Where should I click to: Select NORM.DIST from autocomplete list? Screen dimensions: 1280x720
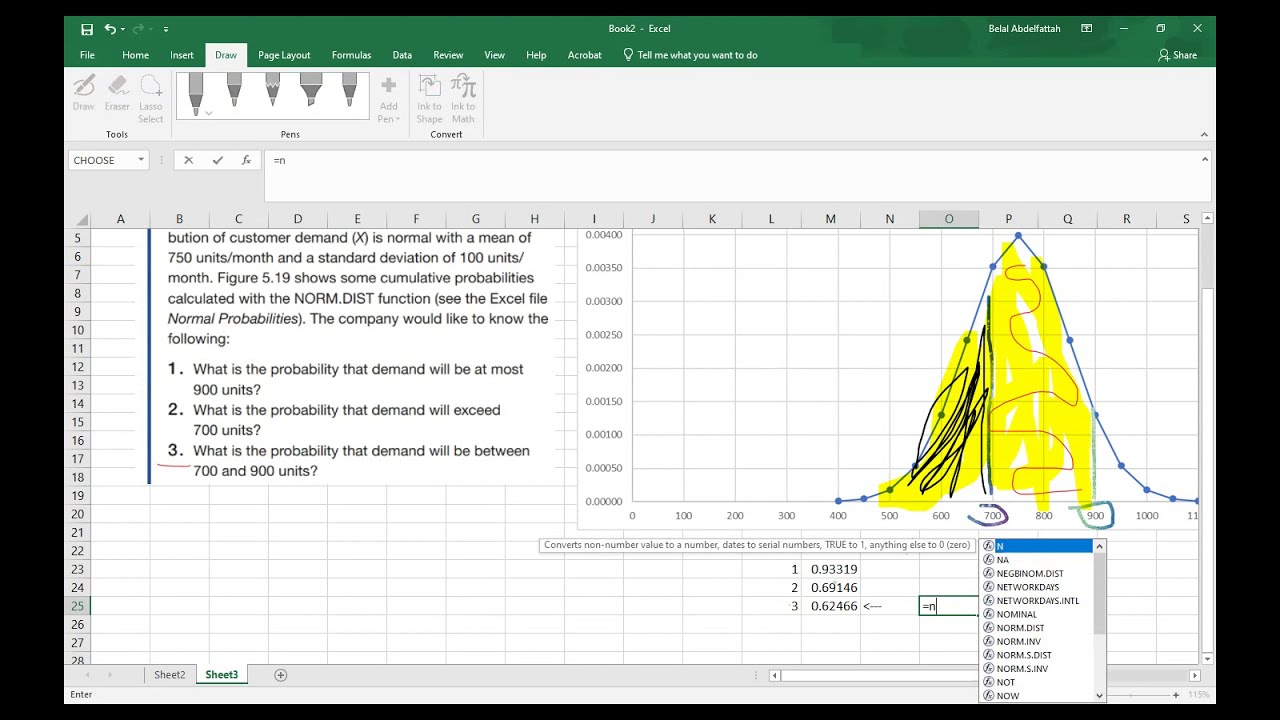click(1037, 628)
